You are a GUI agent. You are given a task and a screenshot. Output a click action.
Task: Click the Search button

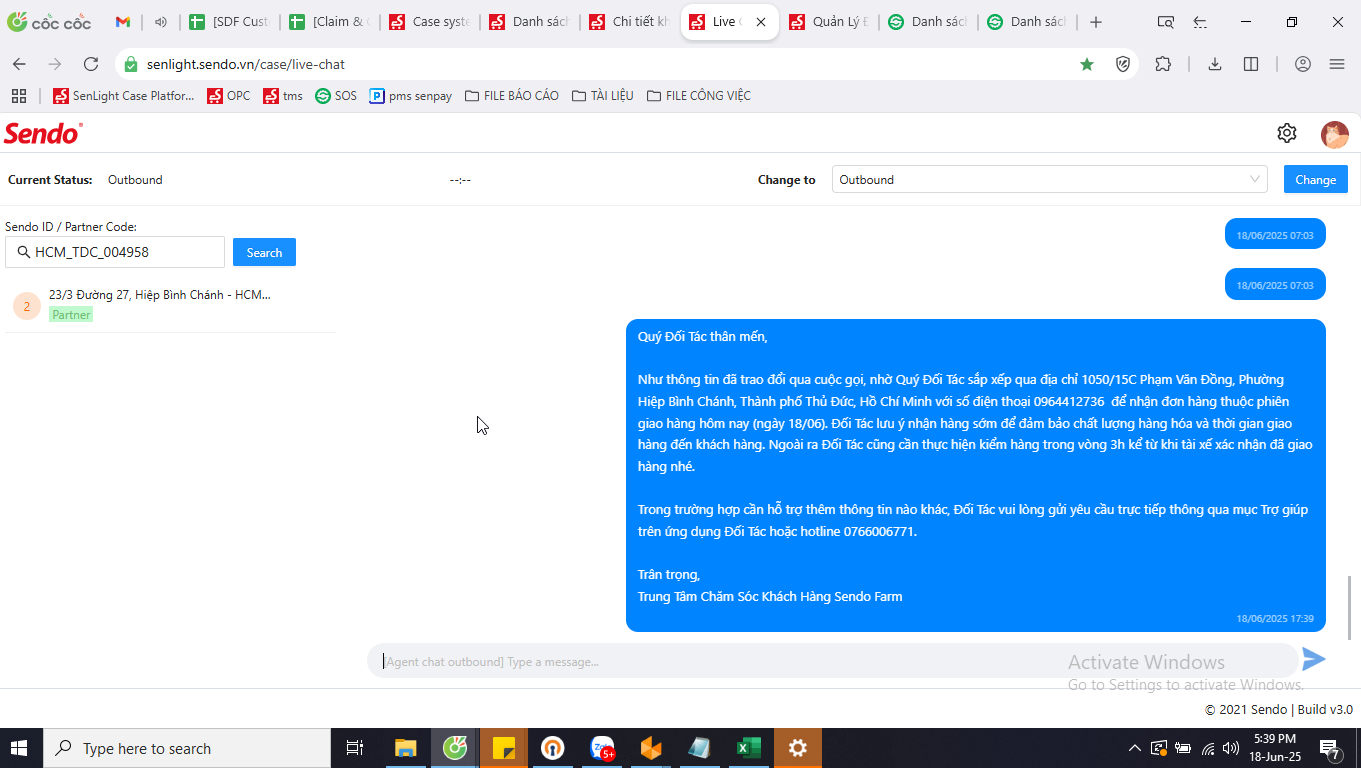pos(264,253)
